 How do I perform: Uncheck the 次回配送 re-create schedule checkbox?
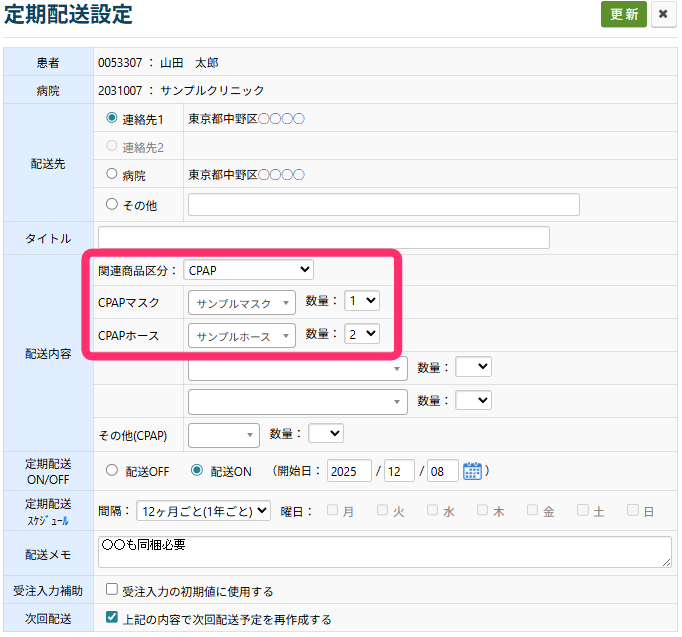[x=112, y=618]
